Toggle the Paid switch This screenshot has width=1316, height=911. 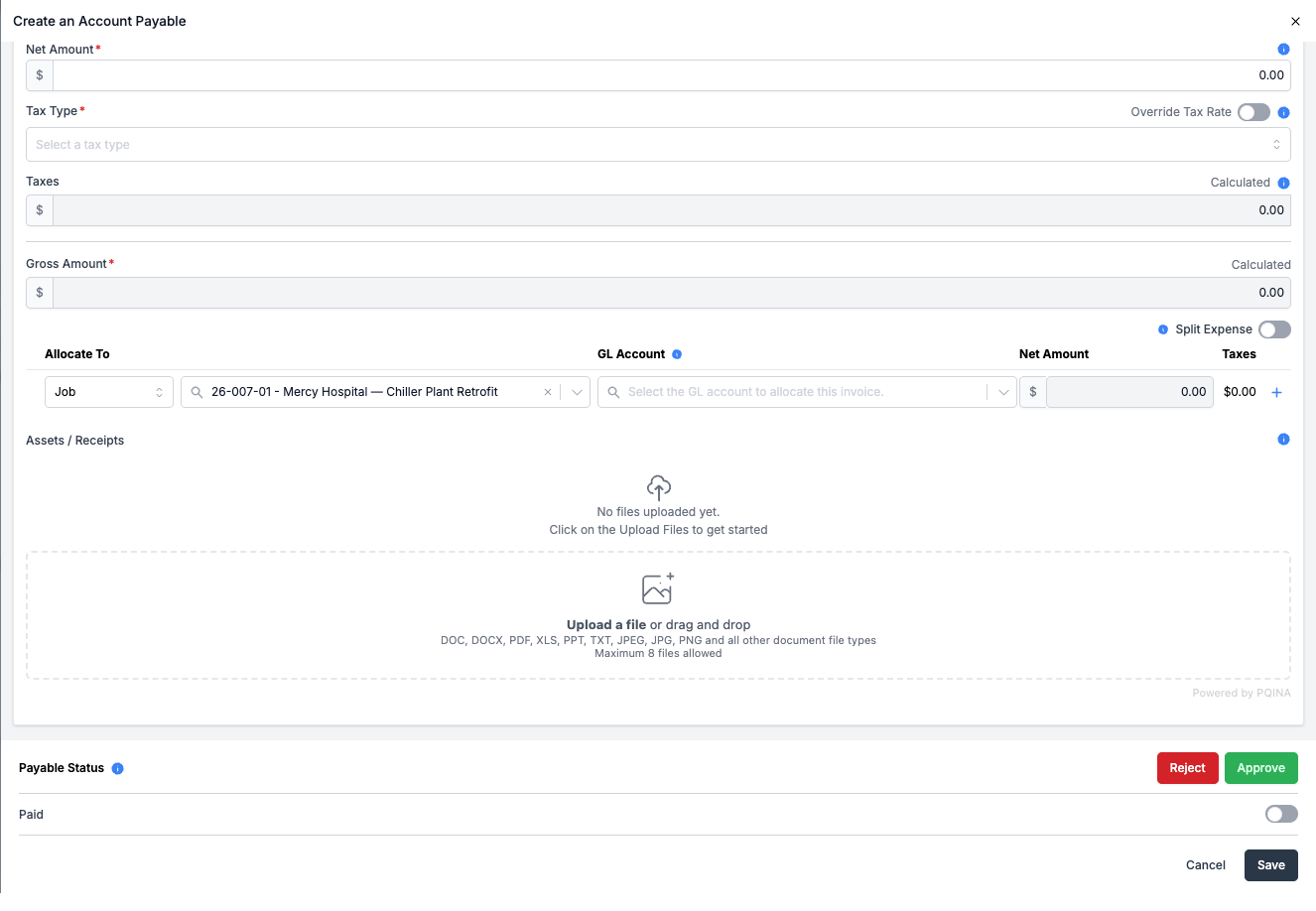[1281, 814]
